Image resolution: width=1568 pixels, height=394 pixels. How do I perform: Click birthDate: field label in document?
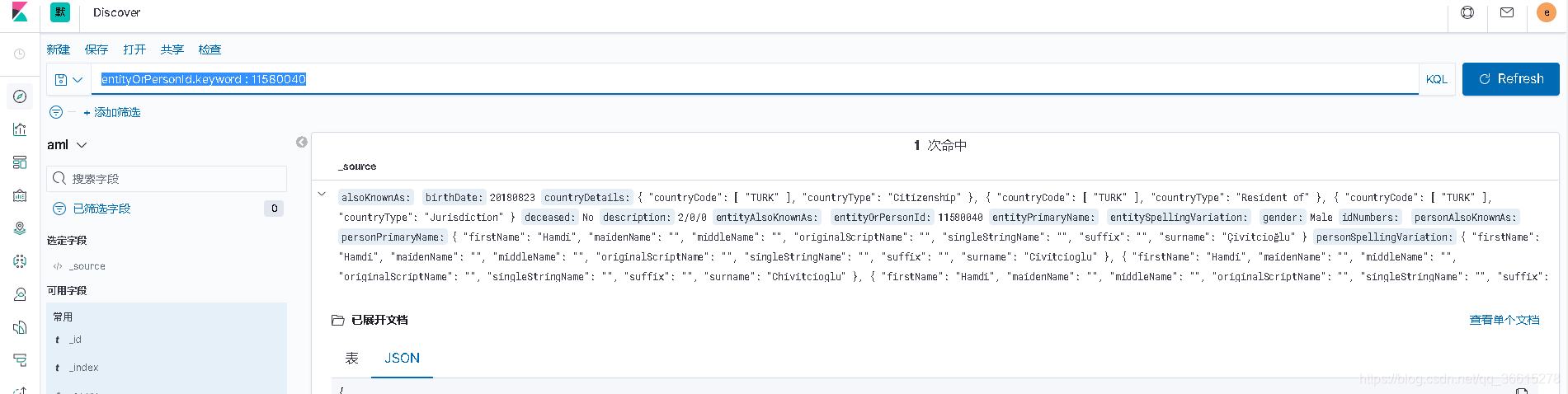pyautogui.click(x=454, y=198)
